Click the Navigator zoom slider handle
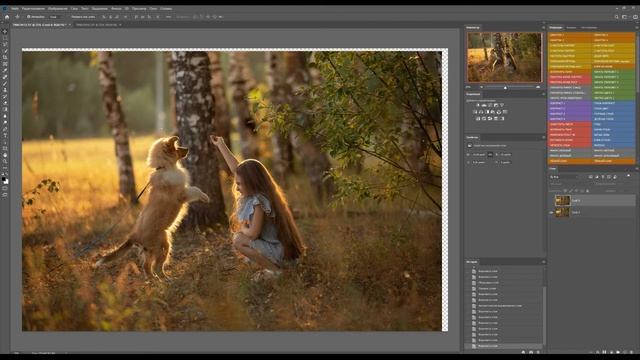Image resolution: width=640 pixels, height=360 pixels. [x=505, y=87]
